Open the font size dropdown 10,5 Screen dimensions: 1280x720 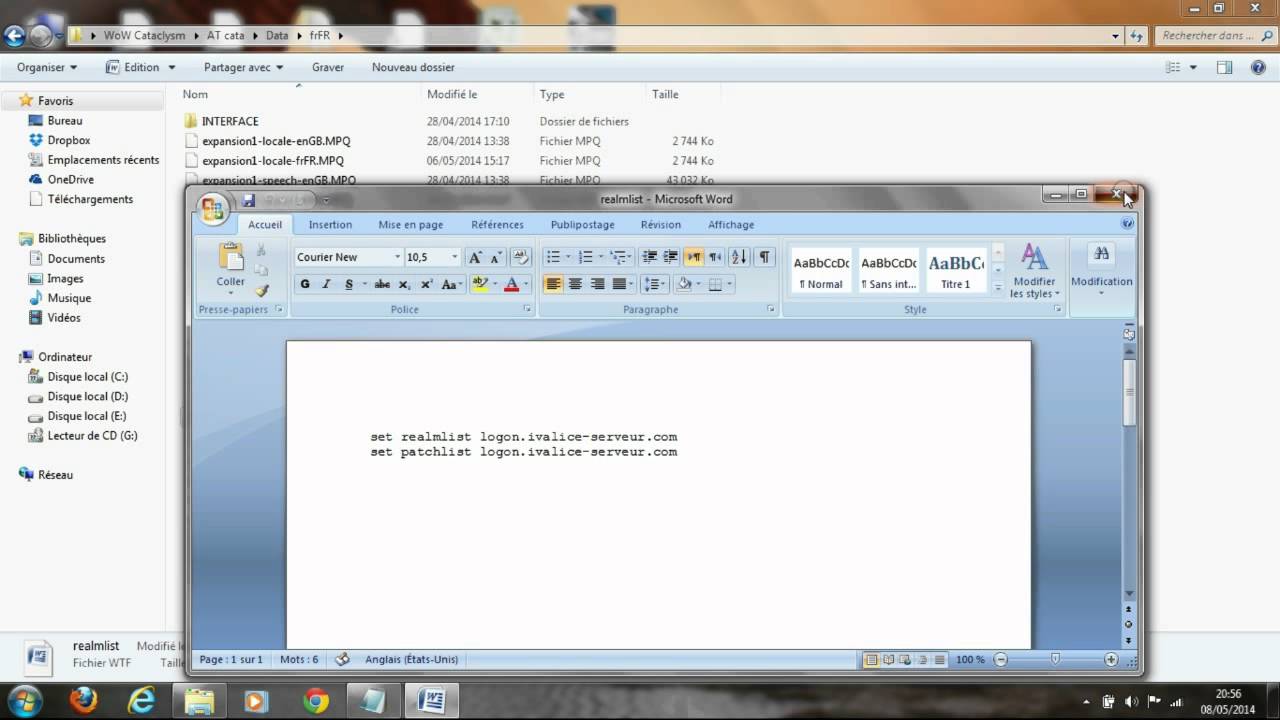pyautogui.click(x=455, y=257)
